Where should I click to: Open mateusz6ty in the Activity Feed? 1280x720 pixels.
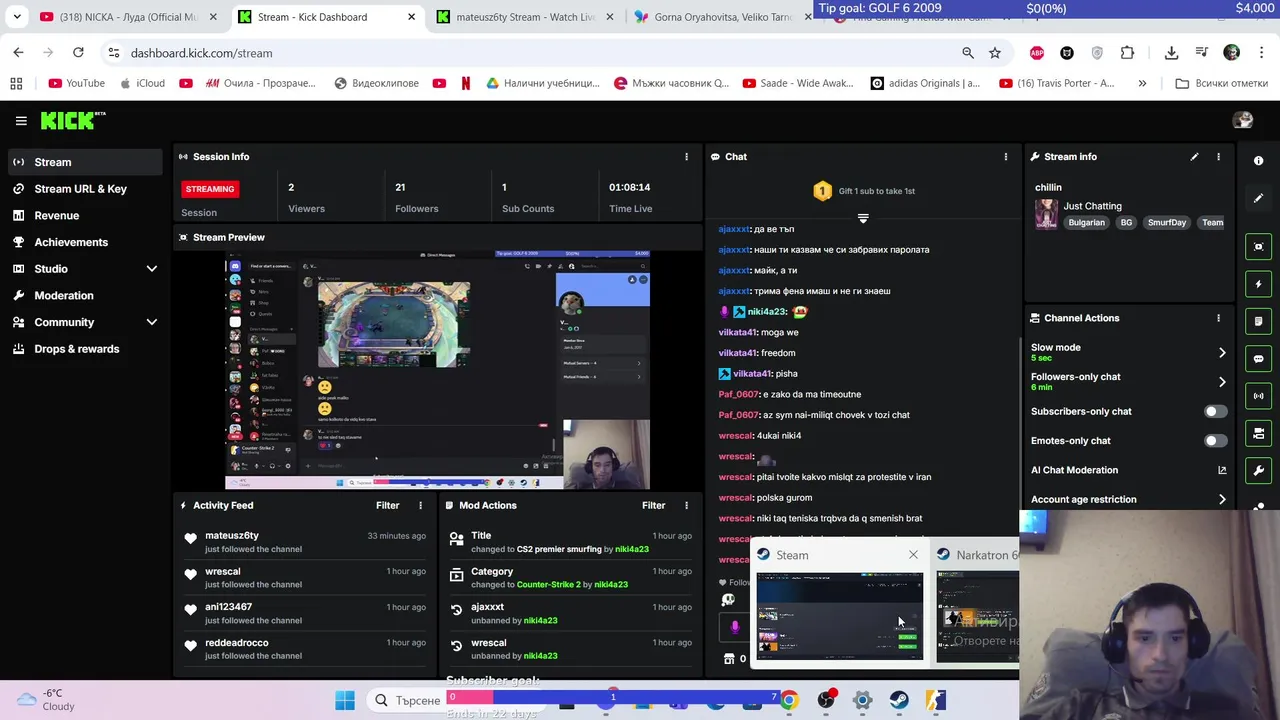click(x=232, y=536)
